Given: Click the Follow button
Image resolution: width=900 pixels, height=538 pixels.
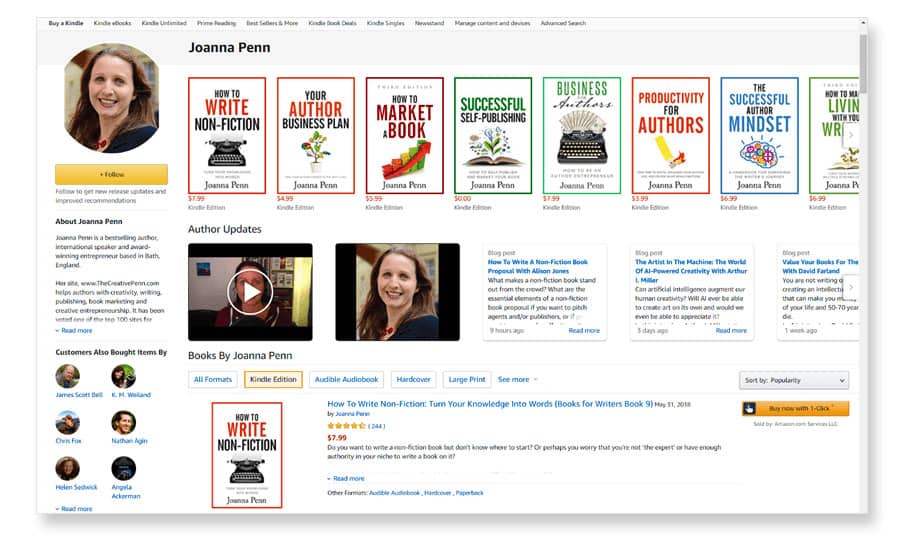Looking at the screenshot, I should click(x=111, y=174).
